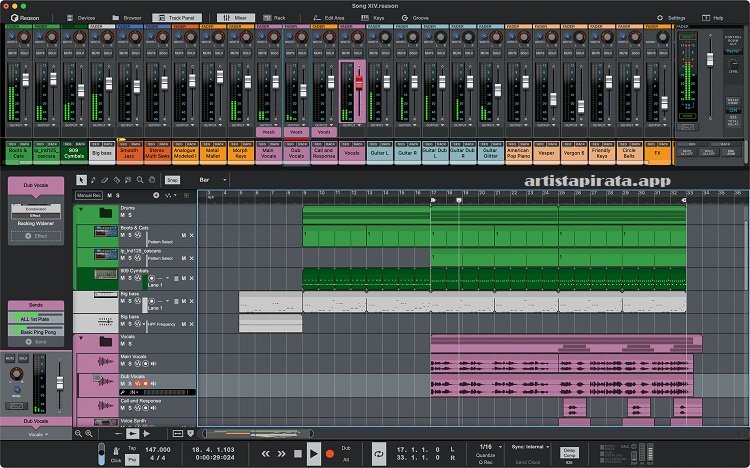The width and height of the screenshot is (750, 468).
Task: Toggle the Track Panel tab
Action: pos(176,18)
